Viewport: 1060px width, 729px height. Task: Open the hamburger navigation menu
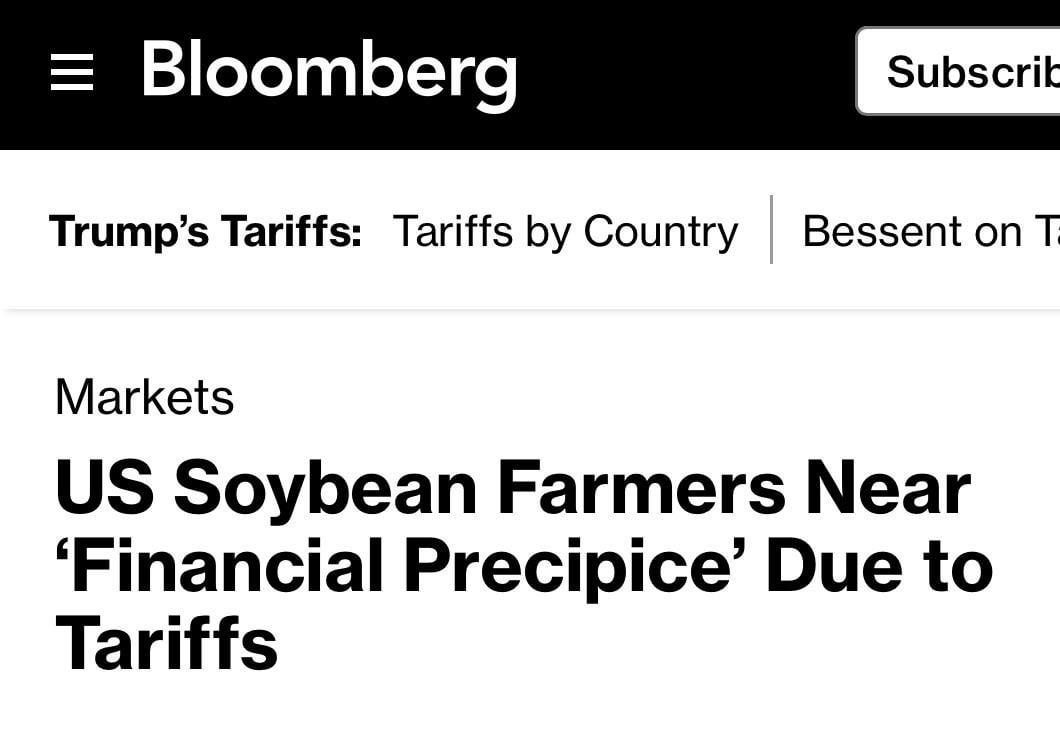(72, 72)
